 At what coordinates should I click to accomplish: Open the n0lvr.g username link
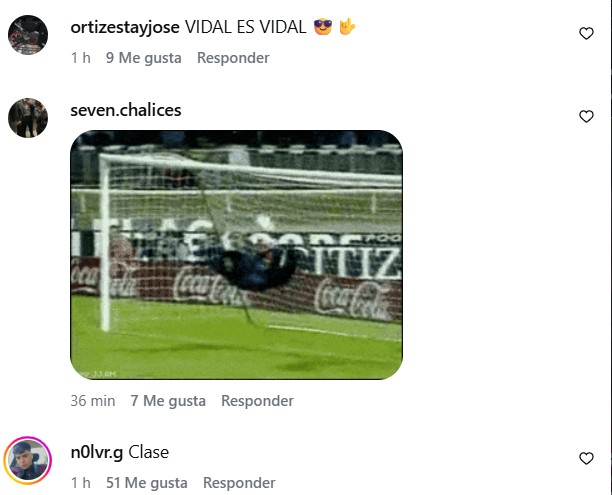click(x=97, y=452)
